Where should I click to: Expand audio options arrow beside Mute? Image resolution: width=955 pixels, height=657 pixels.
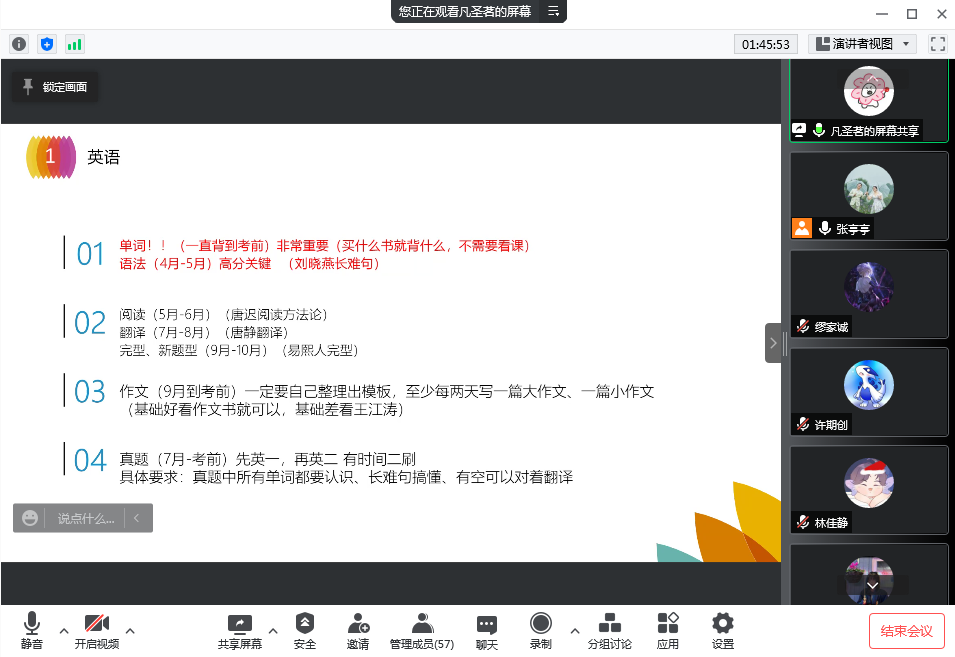point(64,631)
